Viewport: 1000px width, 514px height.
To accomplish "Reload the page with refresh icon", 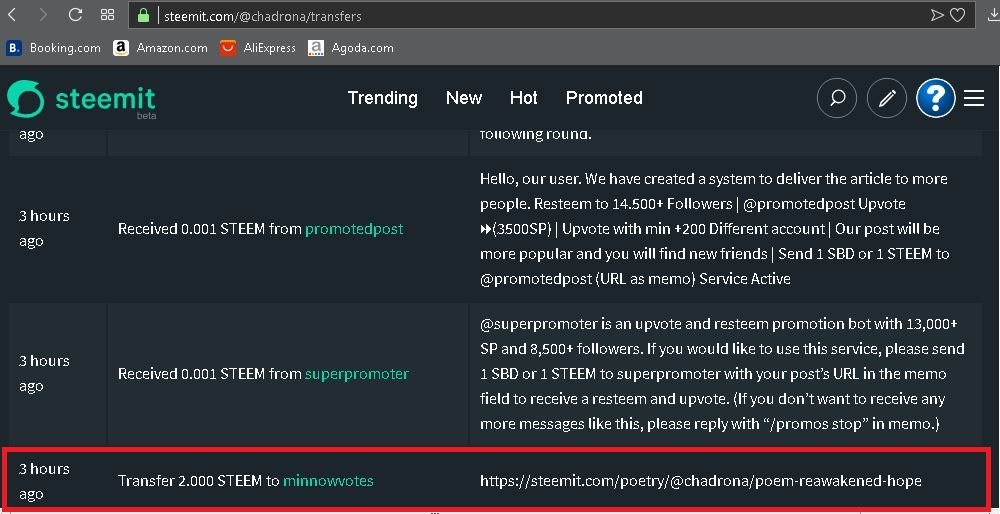I will pos(75,15).
